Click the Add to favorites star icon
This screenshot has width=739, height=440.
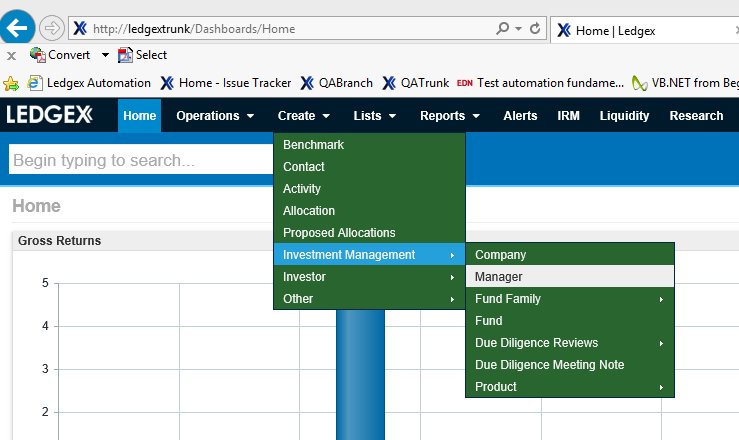tap(11, 84)
